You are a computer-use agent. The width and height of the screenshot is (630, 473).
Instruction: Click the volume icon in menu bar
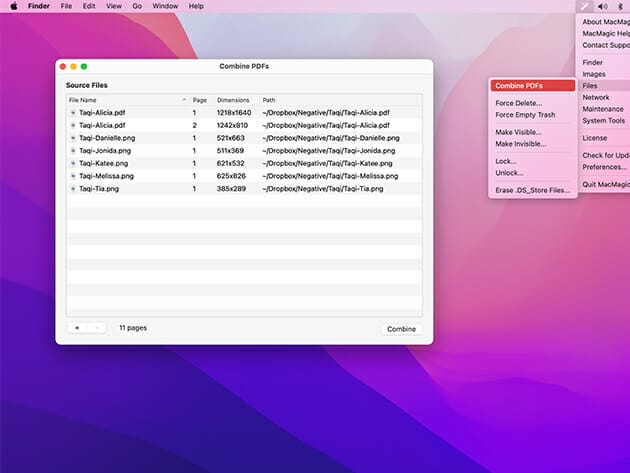coord(603,6)
